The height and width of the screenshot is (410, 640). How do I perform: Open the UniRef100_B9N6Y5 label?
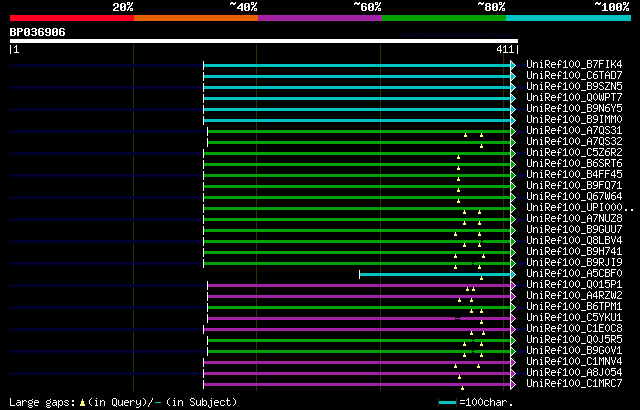coord(574,109)
